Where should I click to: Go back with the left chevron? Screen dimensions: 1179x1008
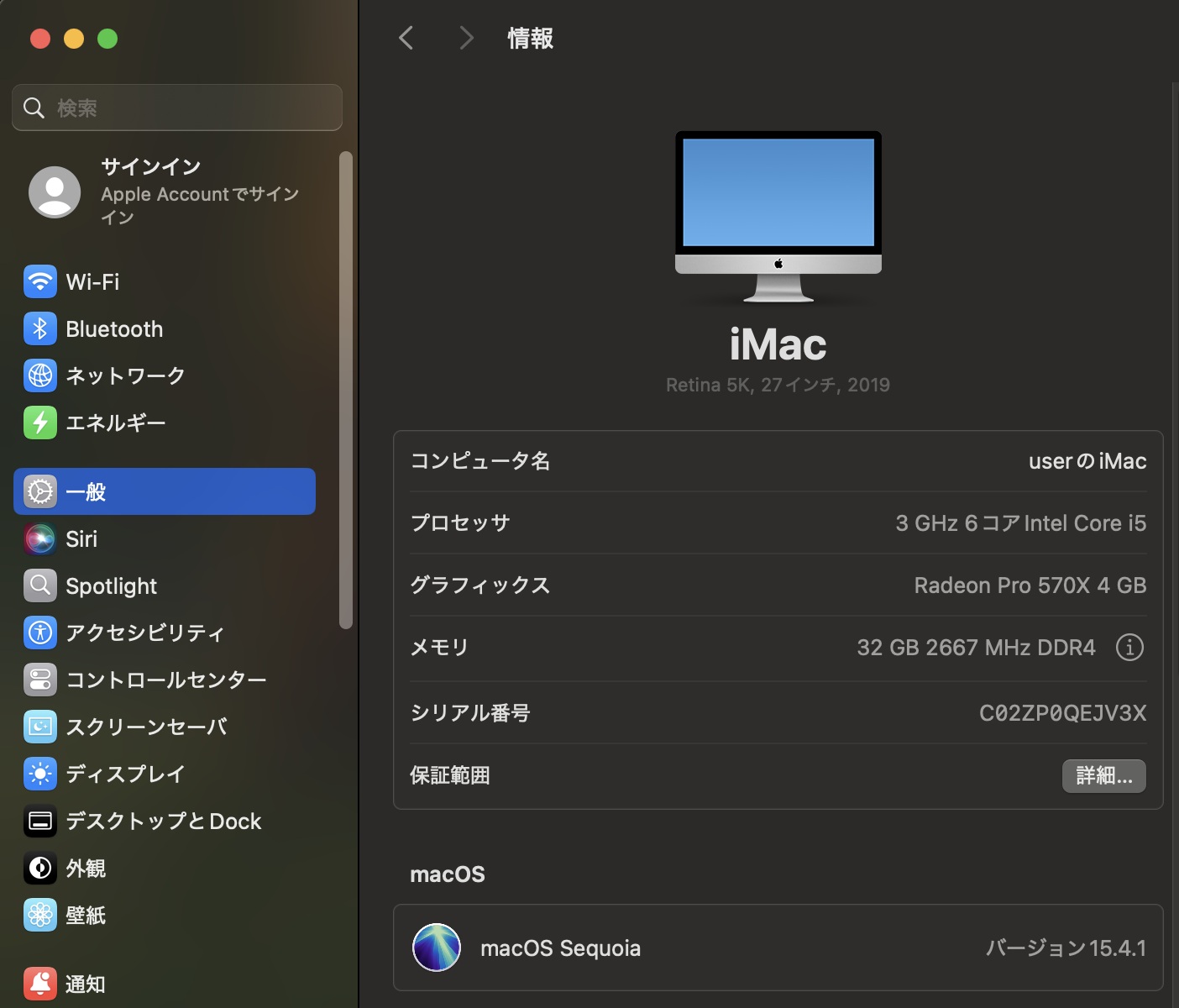[406, 38]
